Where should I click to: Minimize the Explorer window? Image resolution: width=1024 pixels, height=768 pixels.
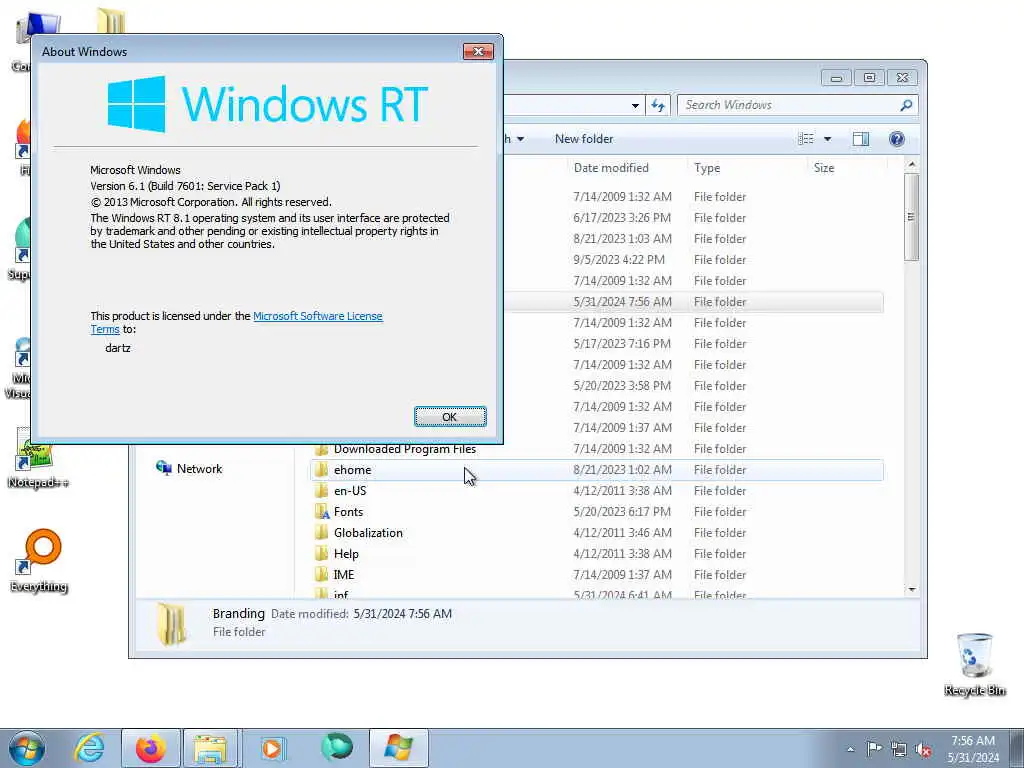pos(836,78)
